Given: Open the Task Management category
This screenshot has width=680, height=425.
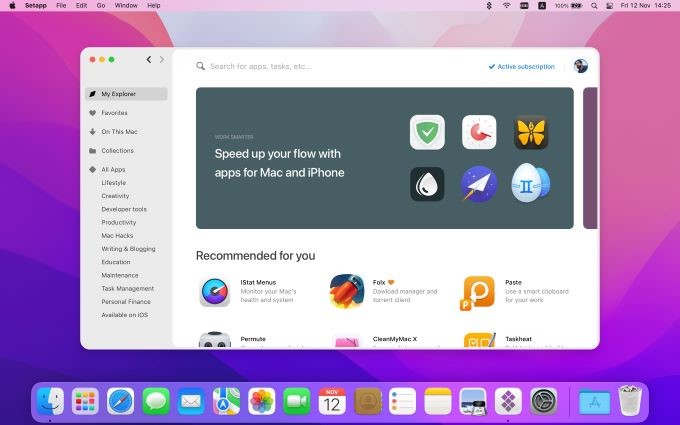Looking at the screenshot, I should pyautogui.click(x=128, y=288).
